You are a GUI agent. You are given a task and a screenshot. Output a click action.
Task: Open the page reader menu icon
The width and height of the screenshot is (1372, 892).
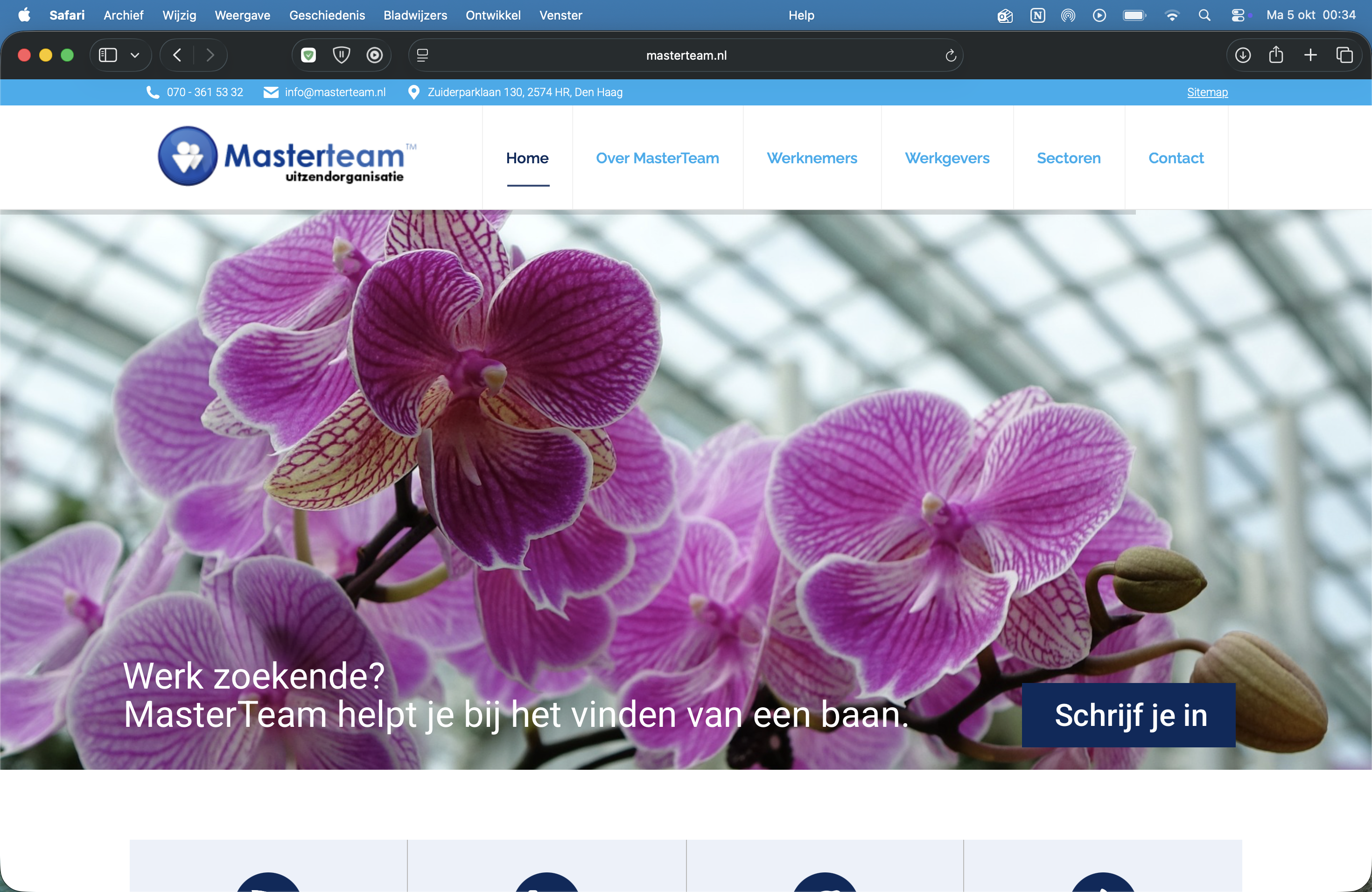click(x=422, y=56)
